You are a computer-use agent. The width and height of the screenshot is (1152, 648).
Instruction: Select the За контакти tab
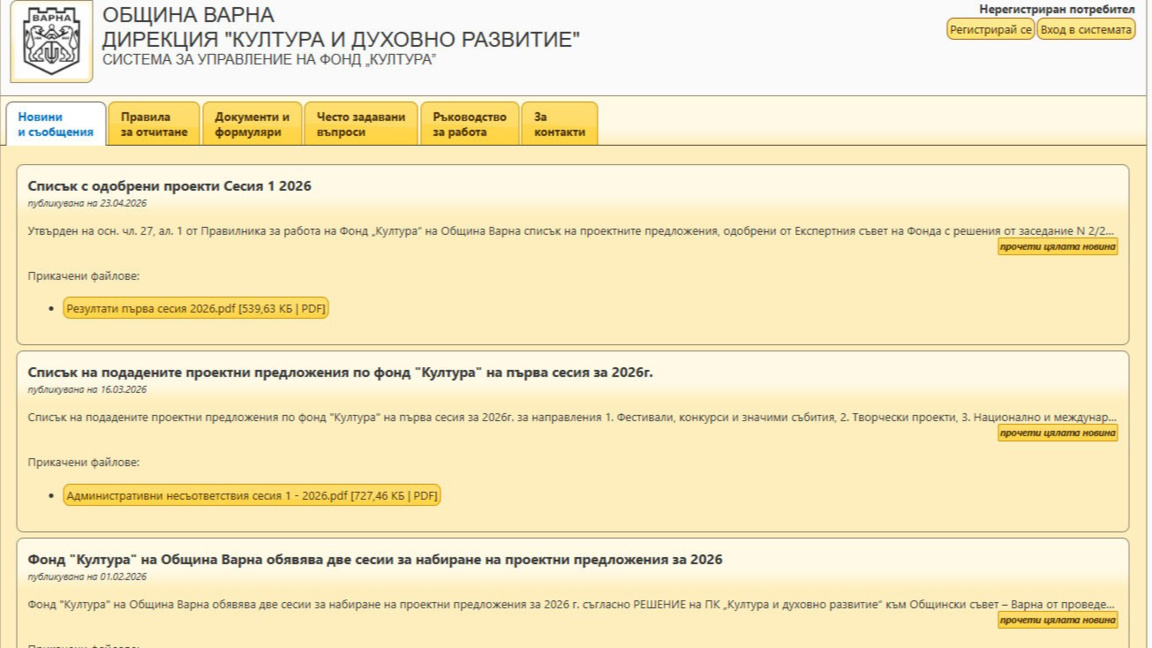[x=559, y=124]
